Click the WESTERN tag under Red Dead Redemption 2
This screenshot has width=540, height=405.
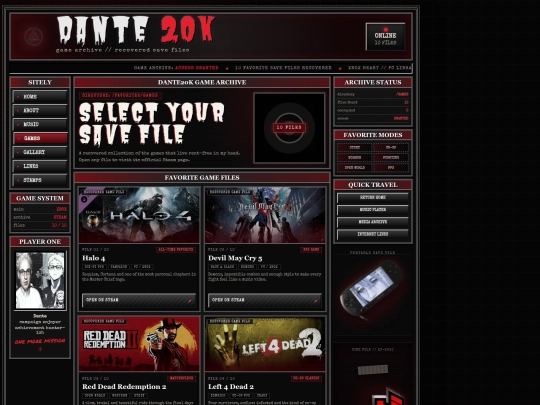[x=120, y=396]
